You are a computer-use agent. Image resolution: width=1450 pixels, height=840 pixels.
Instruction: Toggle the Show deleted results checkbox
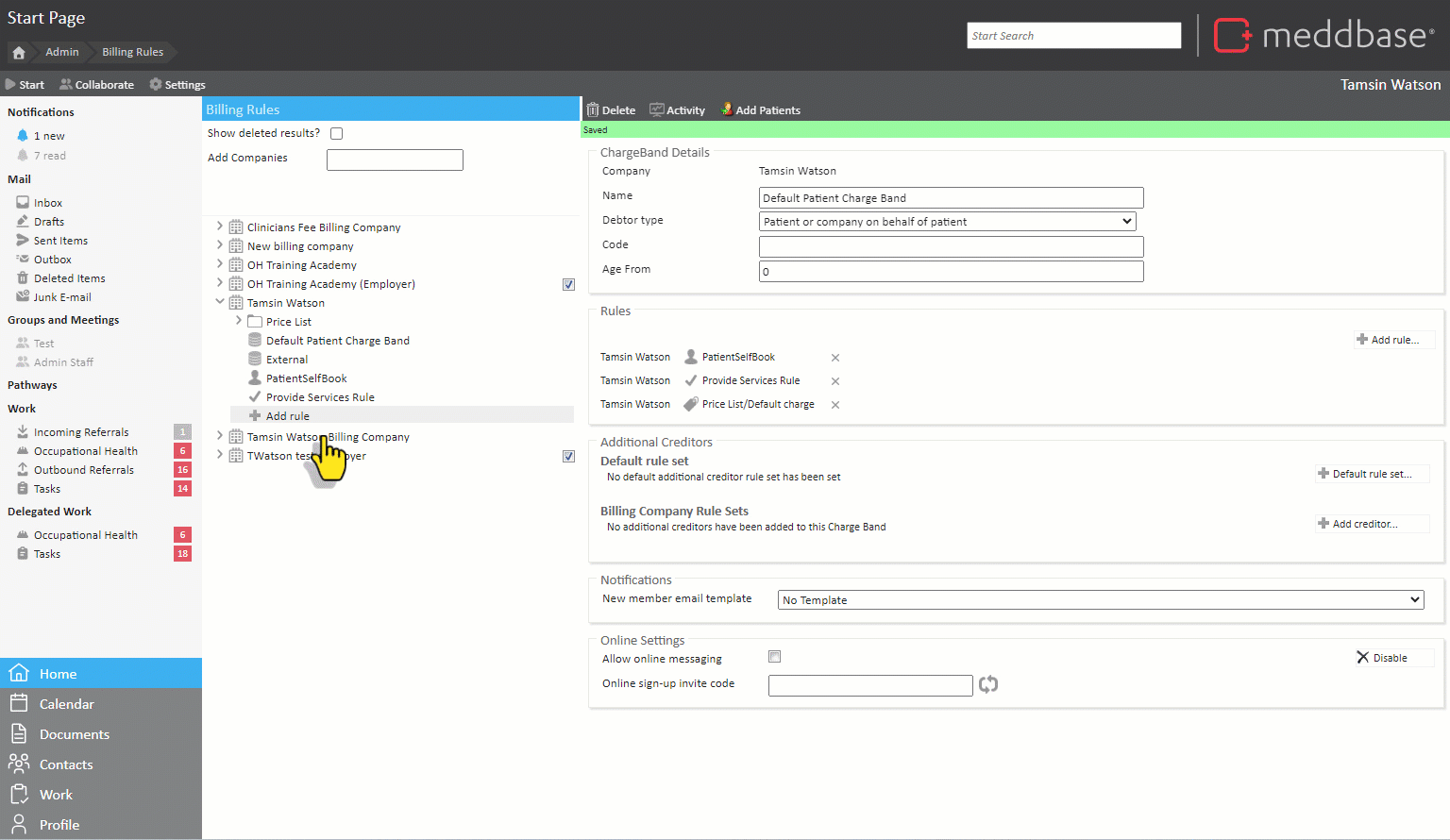point(337,134)
